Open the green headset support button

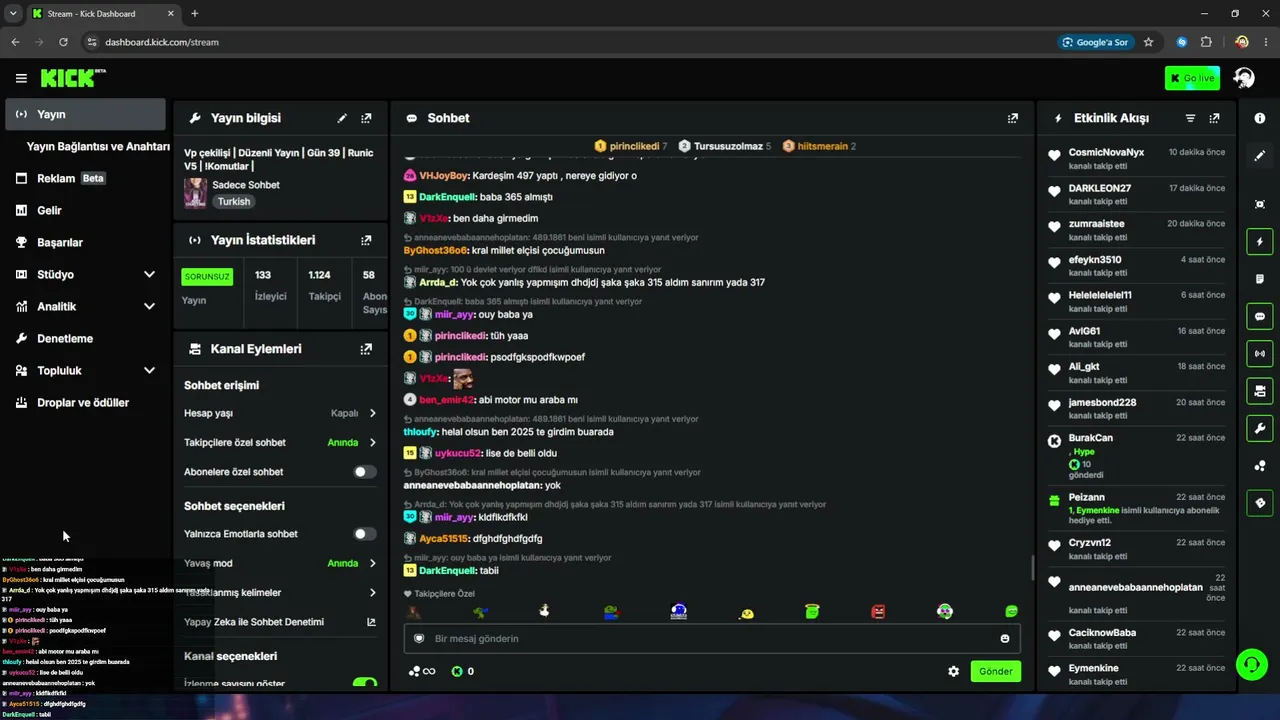coord(1251,664)
